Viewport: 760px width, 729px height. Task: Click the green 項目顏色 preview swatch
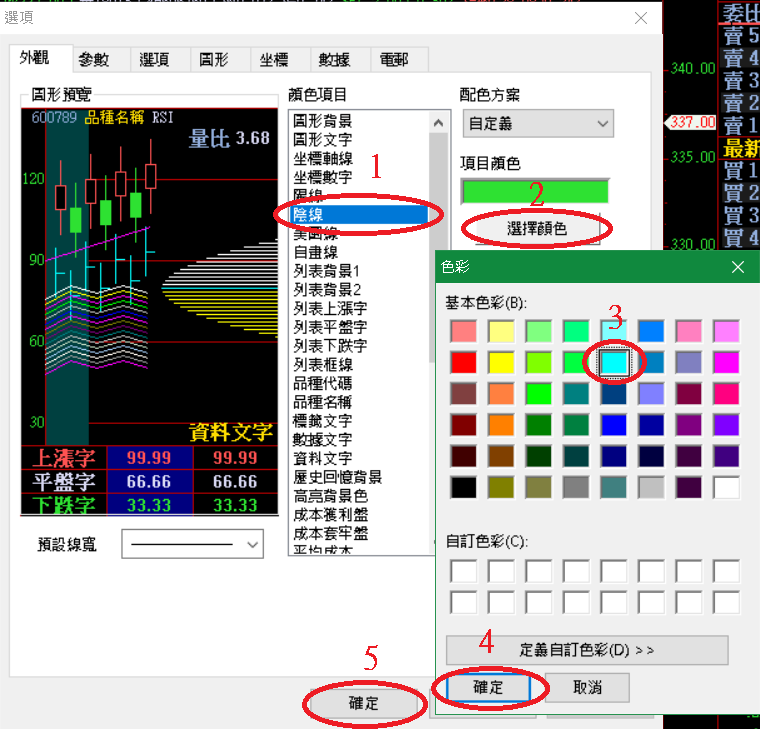(x=534, y=190)
